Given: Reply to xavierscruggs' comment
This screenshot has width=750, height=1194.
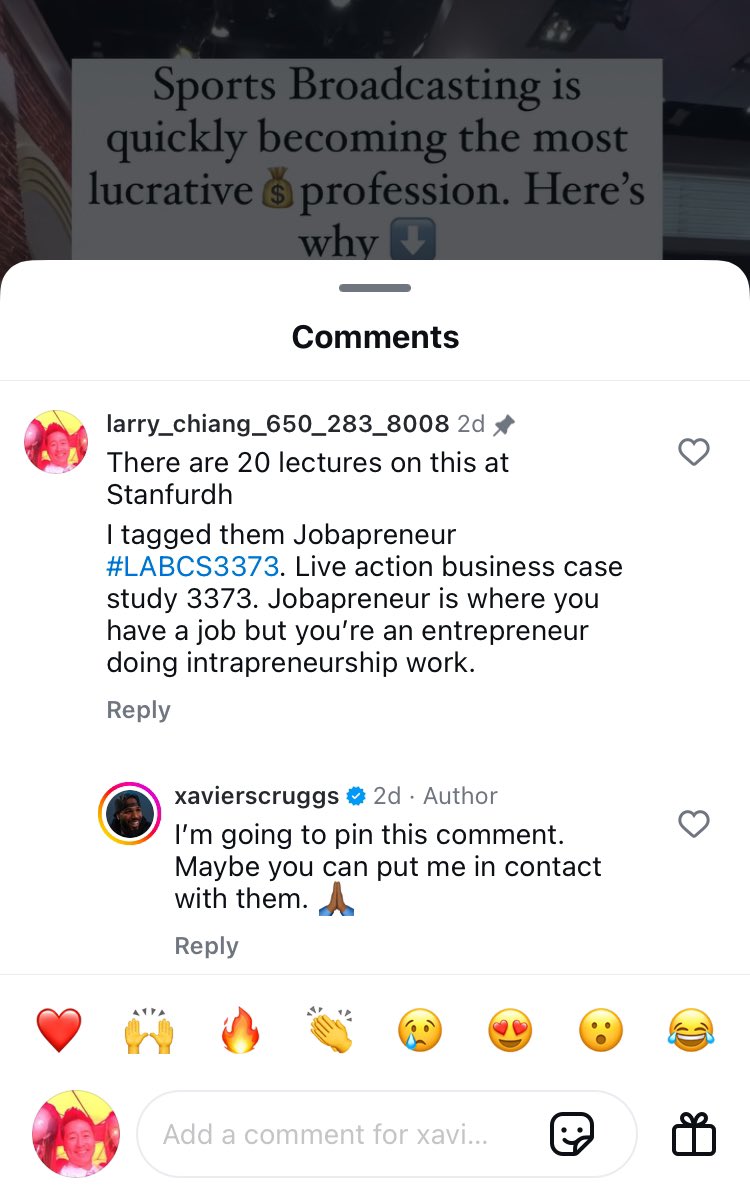Looking at the screenshot, I should [x=206, y=946].
